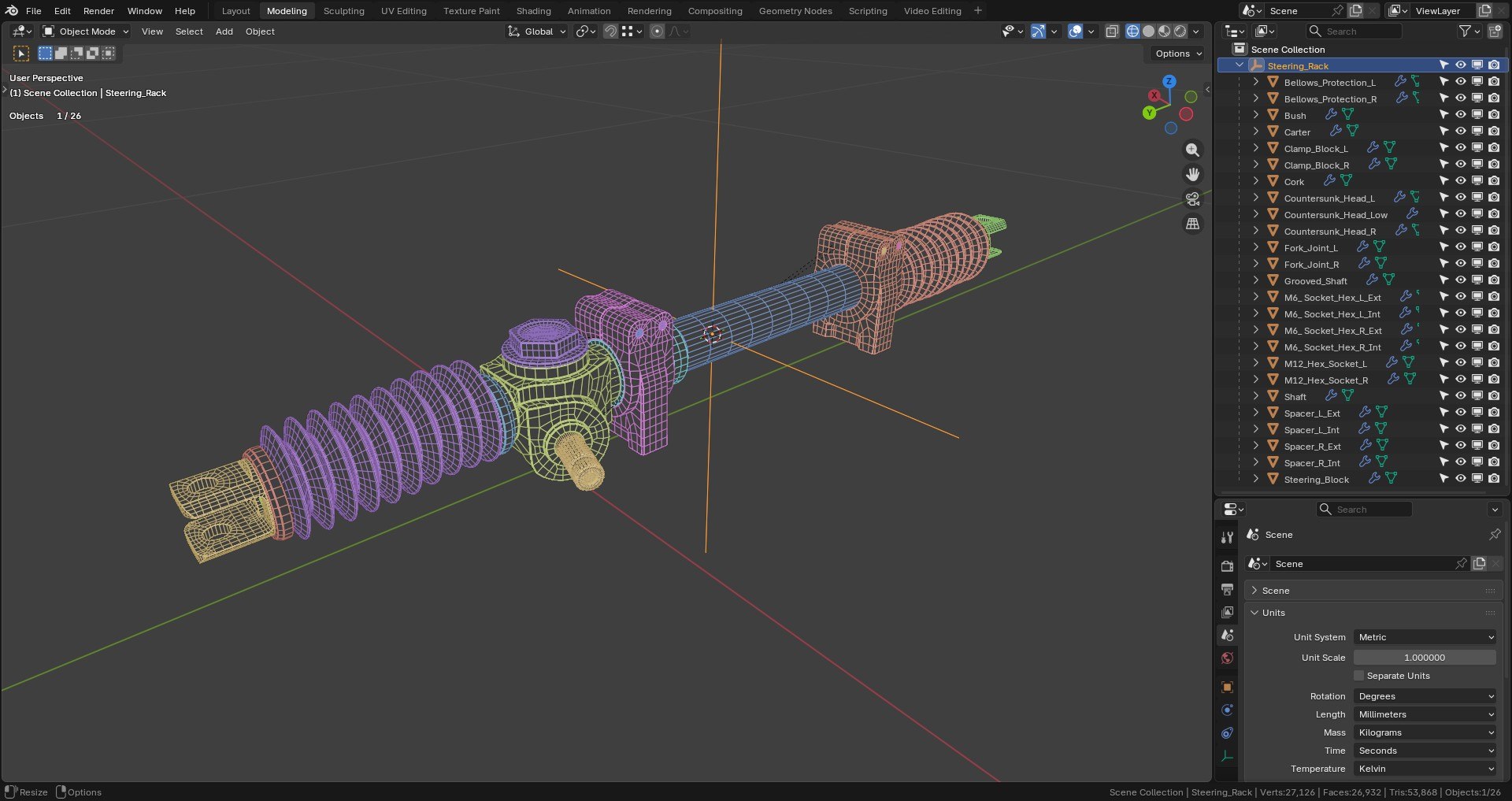1512x801 pixels.
Task: Toggle camera view with the camera icon
Action: point(1193,199)
